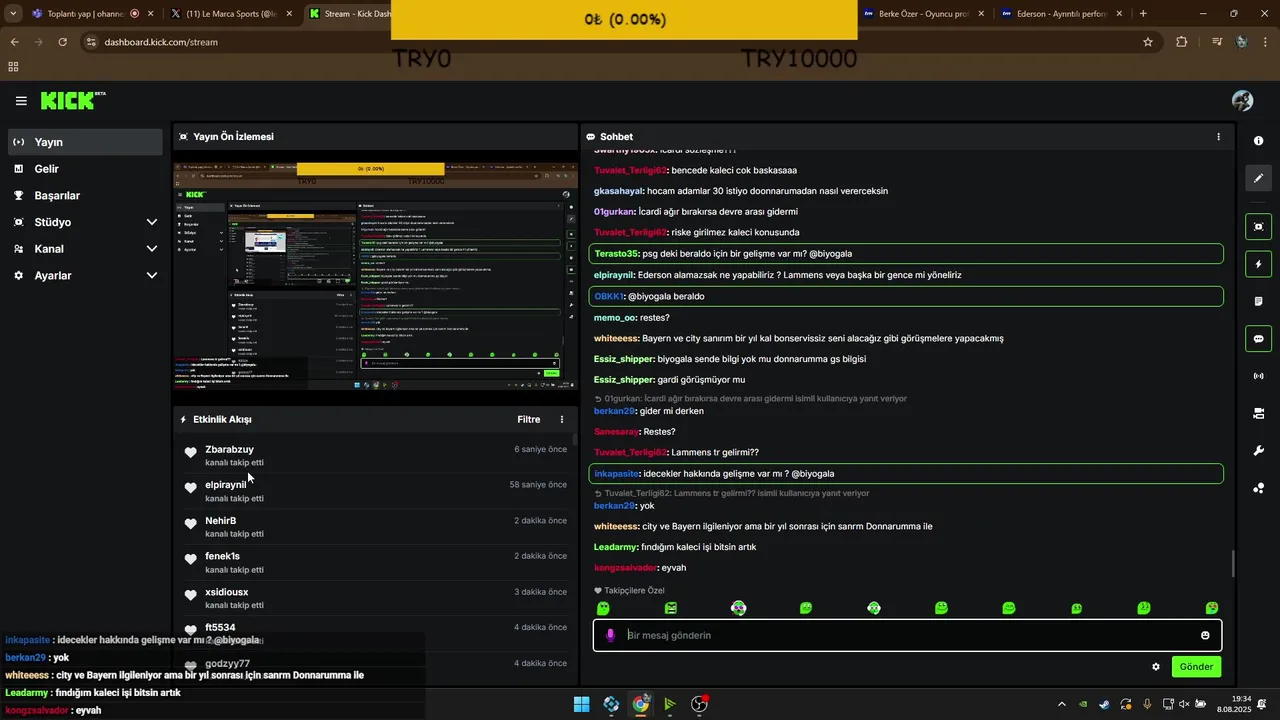Viewport: 1280px width, 720px height.
Task: Open OBS Studio from the taskbar
Action: point(699,704)
